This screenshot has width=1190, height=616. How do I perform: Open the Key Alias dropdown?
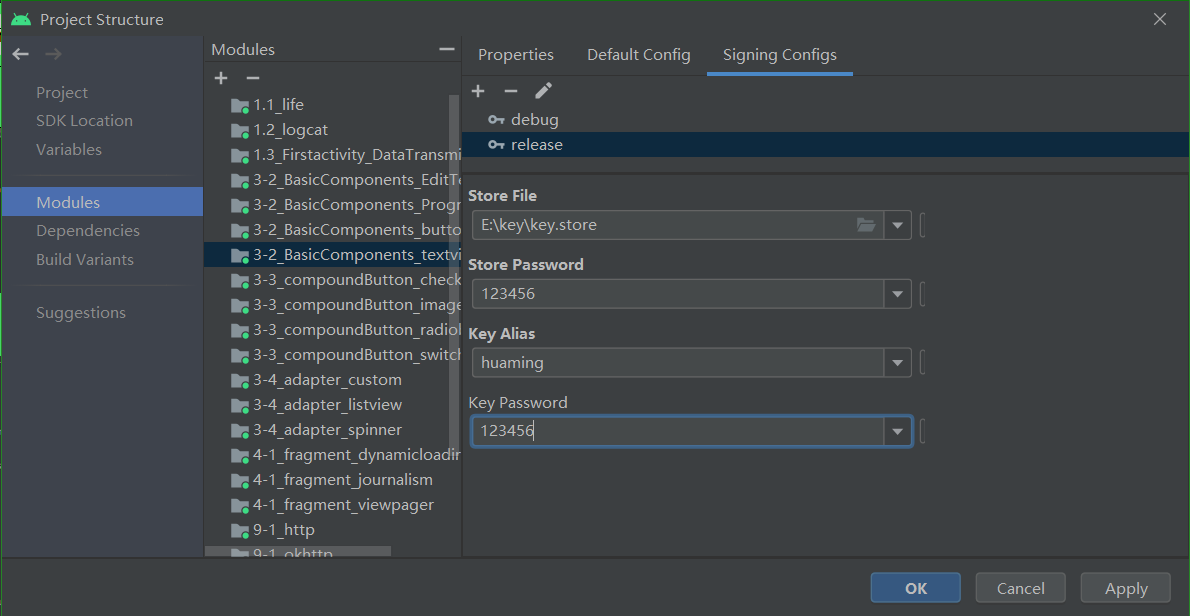pyautogui.click(x=897, y=362)
